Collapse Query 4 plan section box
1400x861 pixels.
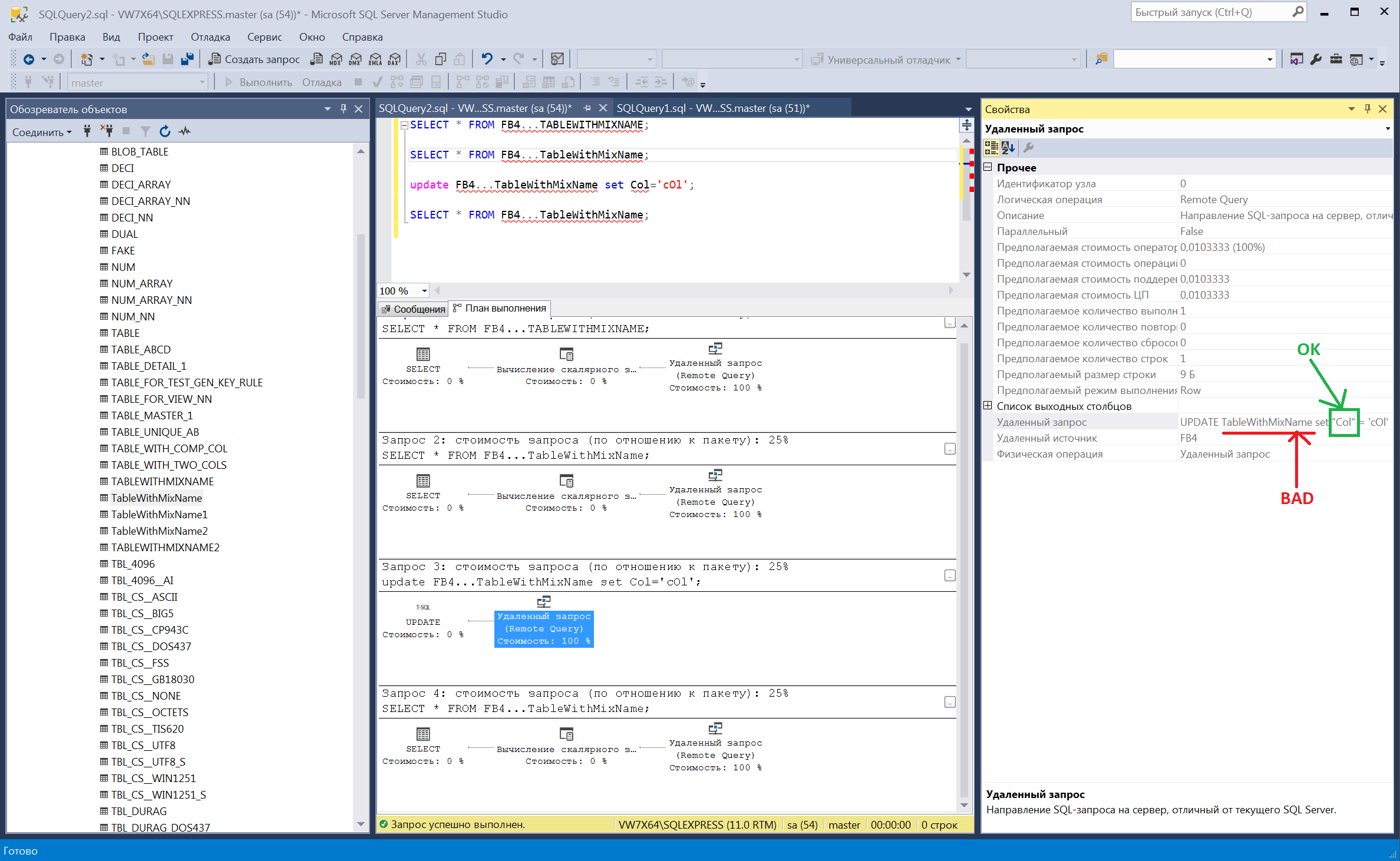[x=950, y=702]
